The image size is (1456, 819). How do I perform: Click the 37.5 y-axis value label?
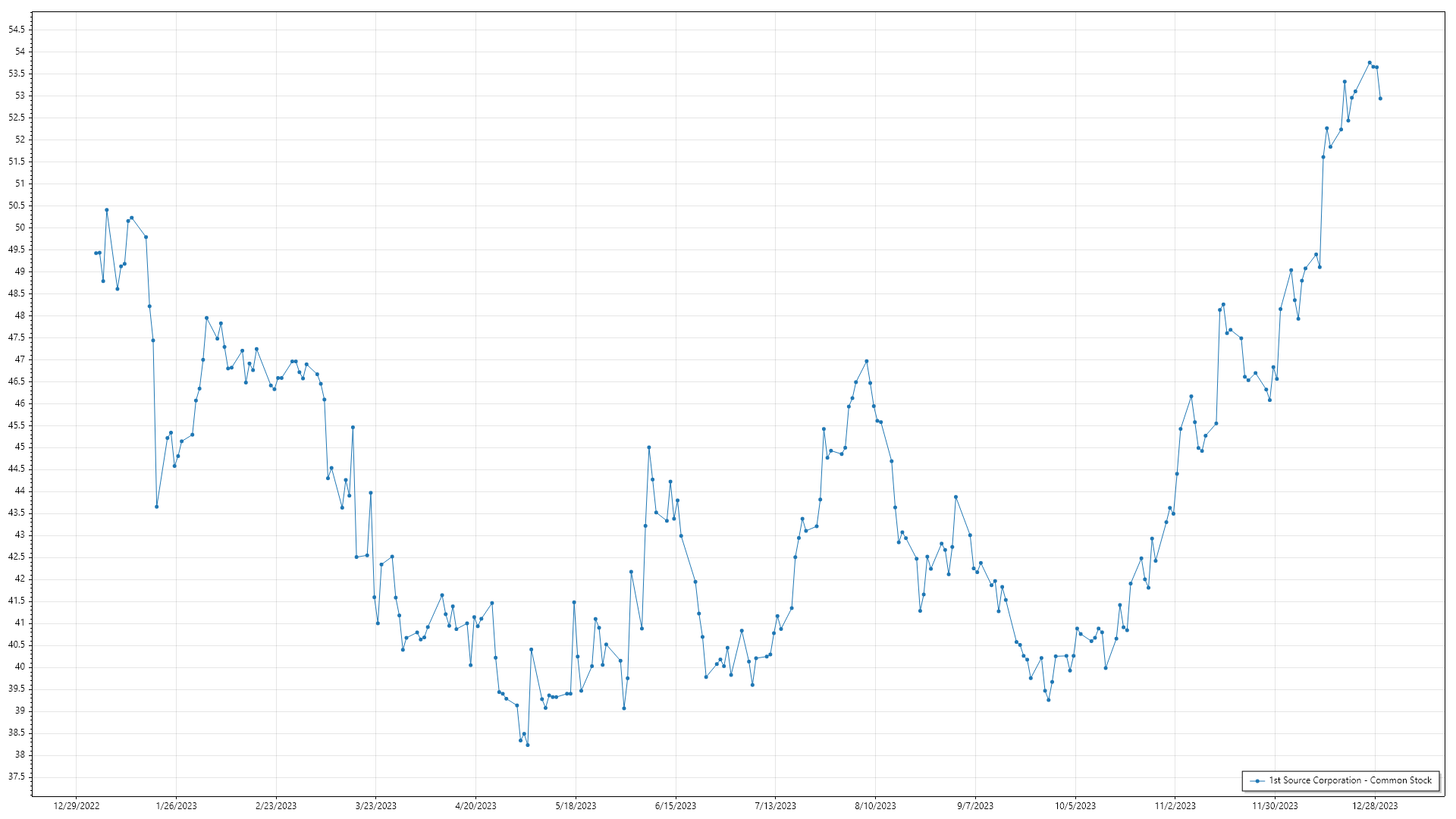pyautogui.click(x=16, y=777)
